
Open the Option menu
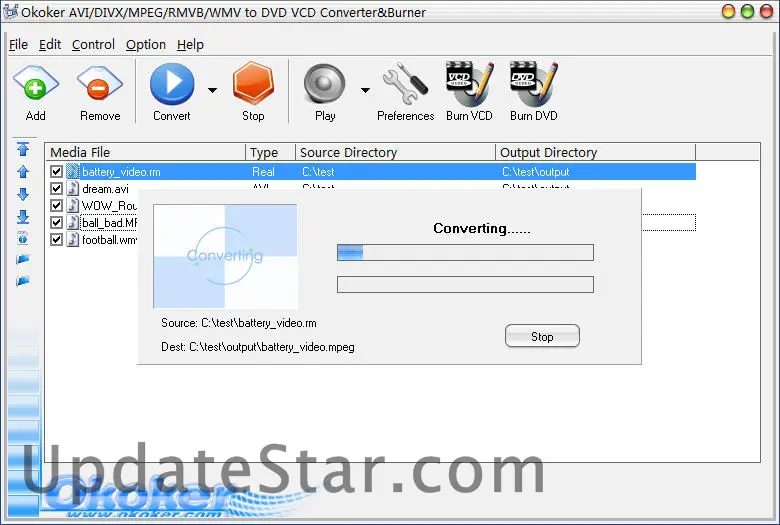(x=146, y=45)
